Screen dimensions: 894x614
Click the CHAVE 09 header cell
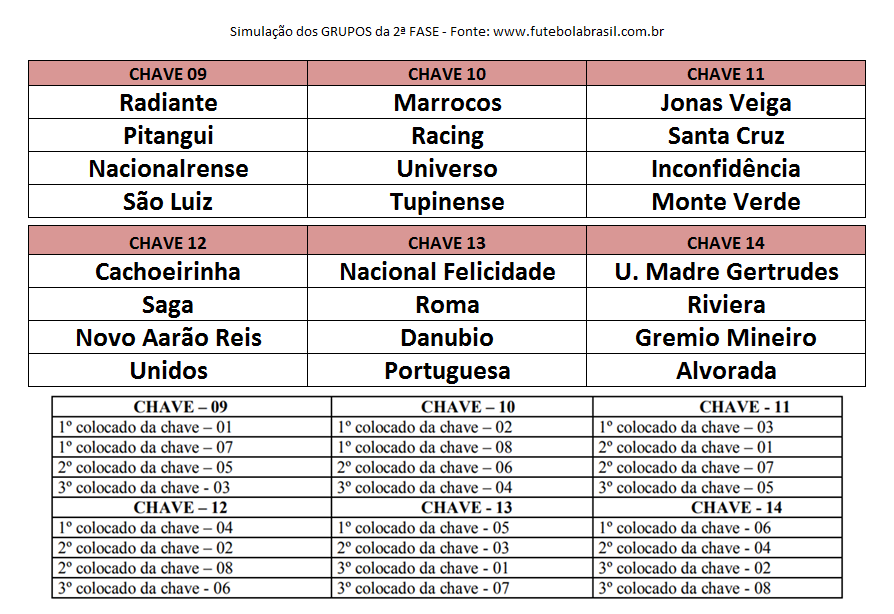(168, 74)
